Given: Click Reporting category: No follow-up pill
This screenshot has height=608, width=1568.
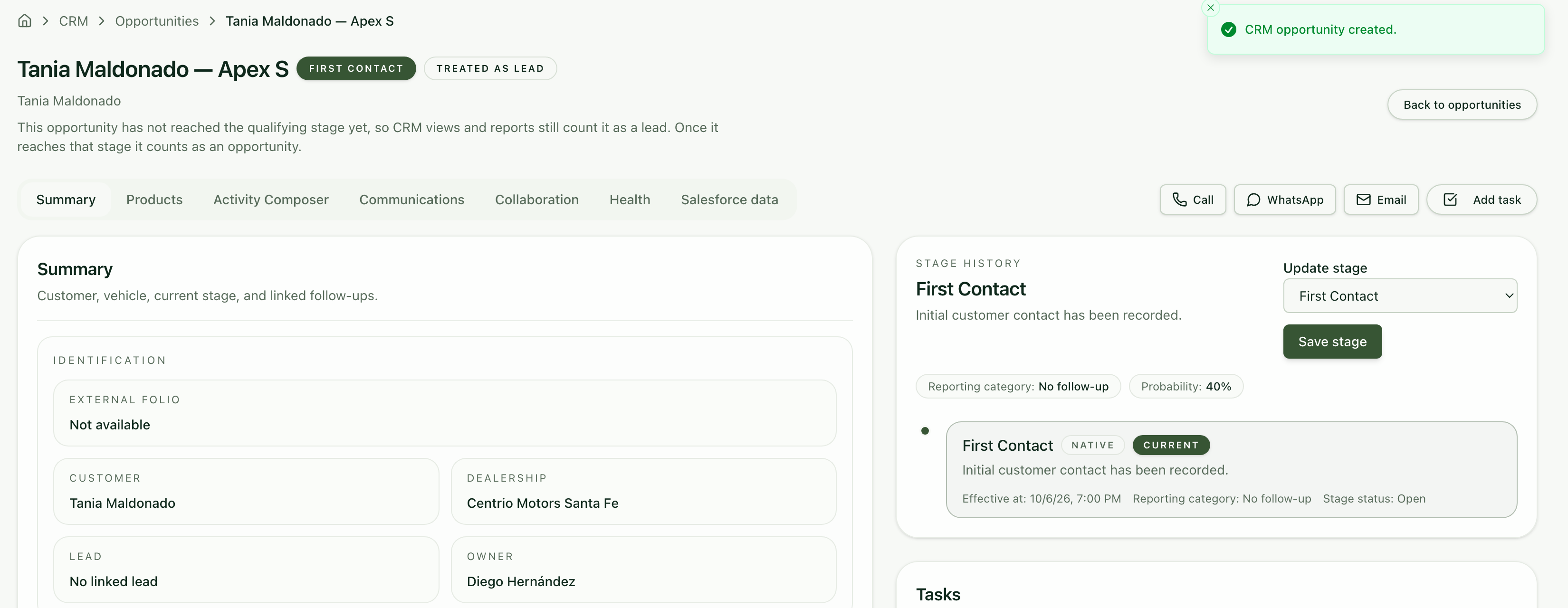Looking at the screenshot, I should click(1018, 387).
